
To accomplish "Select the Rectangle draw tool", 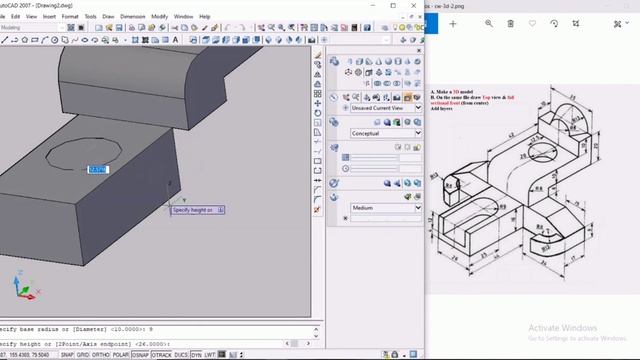I will click(35, 40).
